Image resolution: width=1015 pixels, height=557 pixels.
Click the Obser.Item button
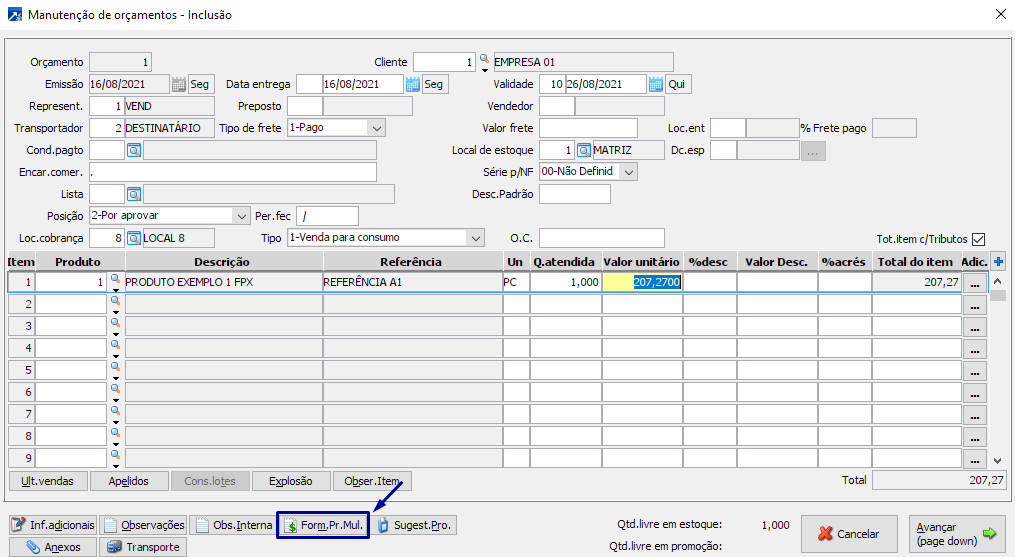pos(372,481)
